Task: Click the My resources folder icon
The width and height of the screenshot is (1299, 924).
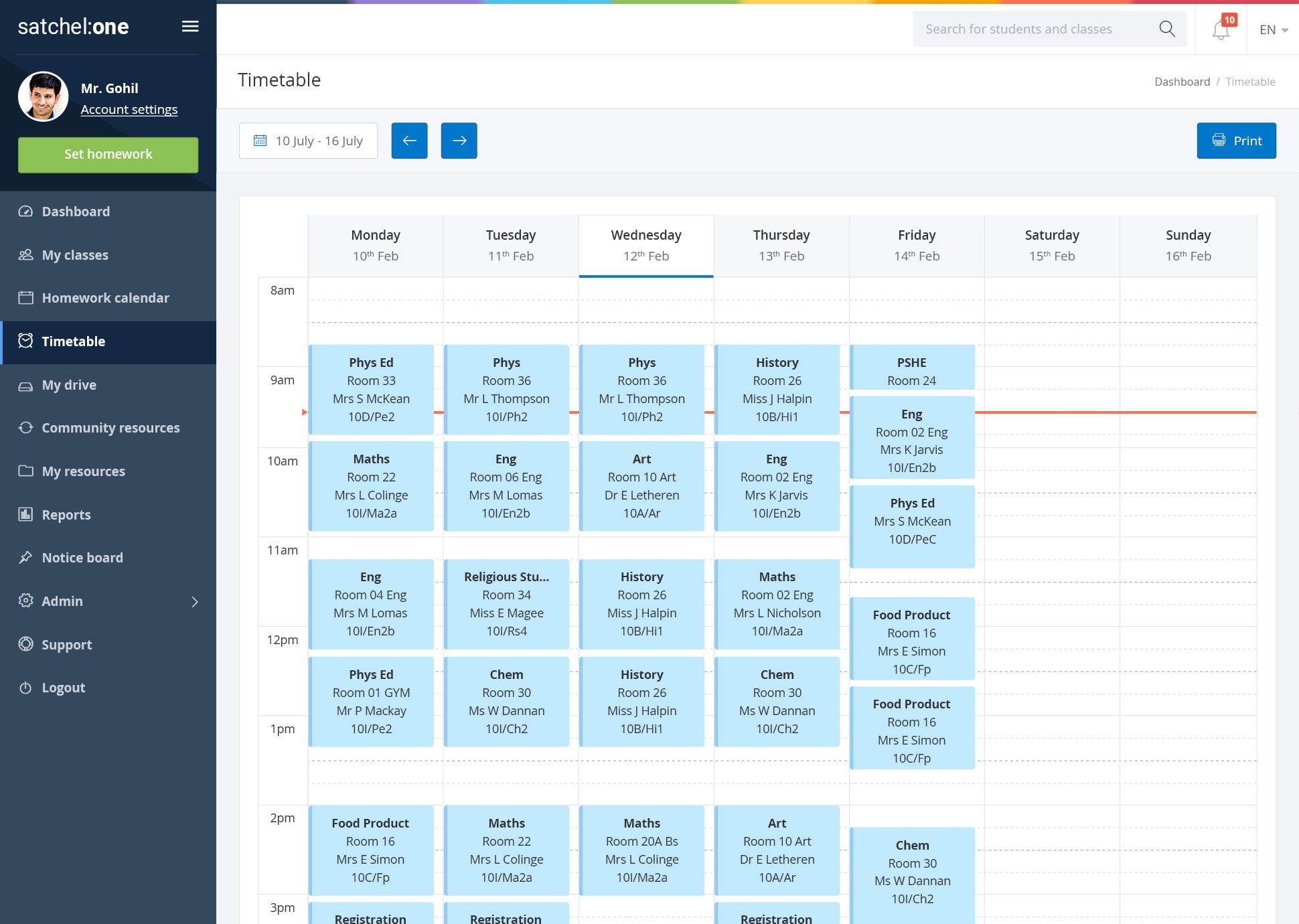Action: click(x=25, y=471)
